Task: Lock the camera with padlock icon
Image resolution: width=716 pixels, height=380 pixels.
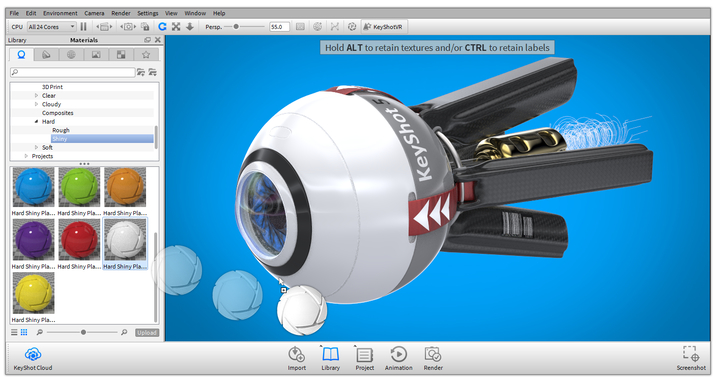Action: pyautogui.click(x=145, y=27)
